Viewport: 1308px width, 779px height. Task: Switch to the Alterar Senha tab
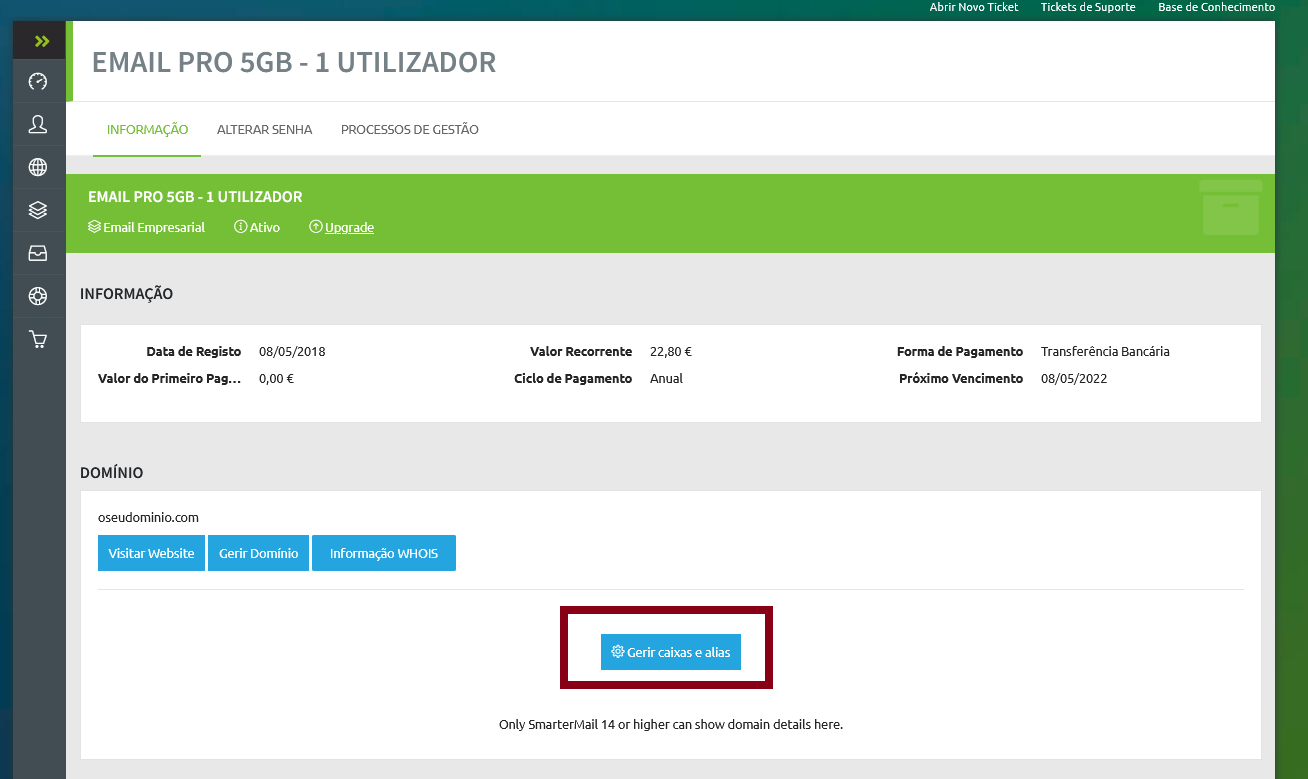coord(264,129)
